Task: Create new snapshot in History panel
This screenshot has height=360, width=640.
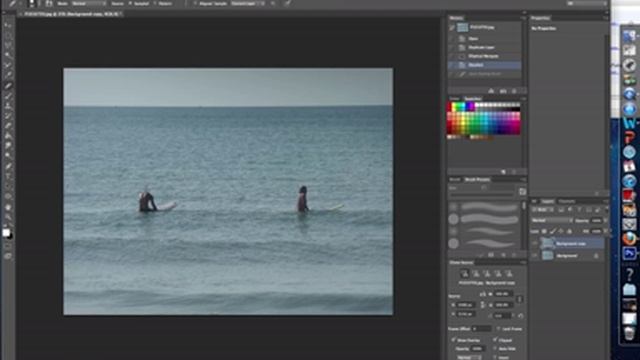Action: coord(503,91)
